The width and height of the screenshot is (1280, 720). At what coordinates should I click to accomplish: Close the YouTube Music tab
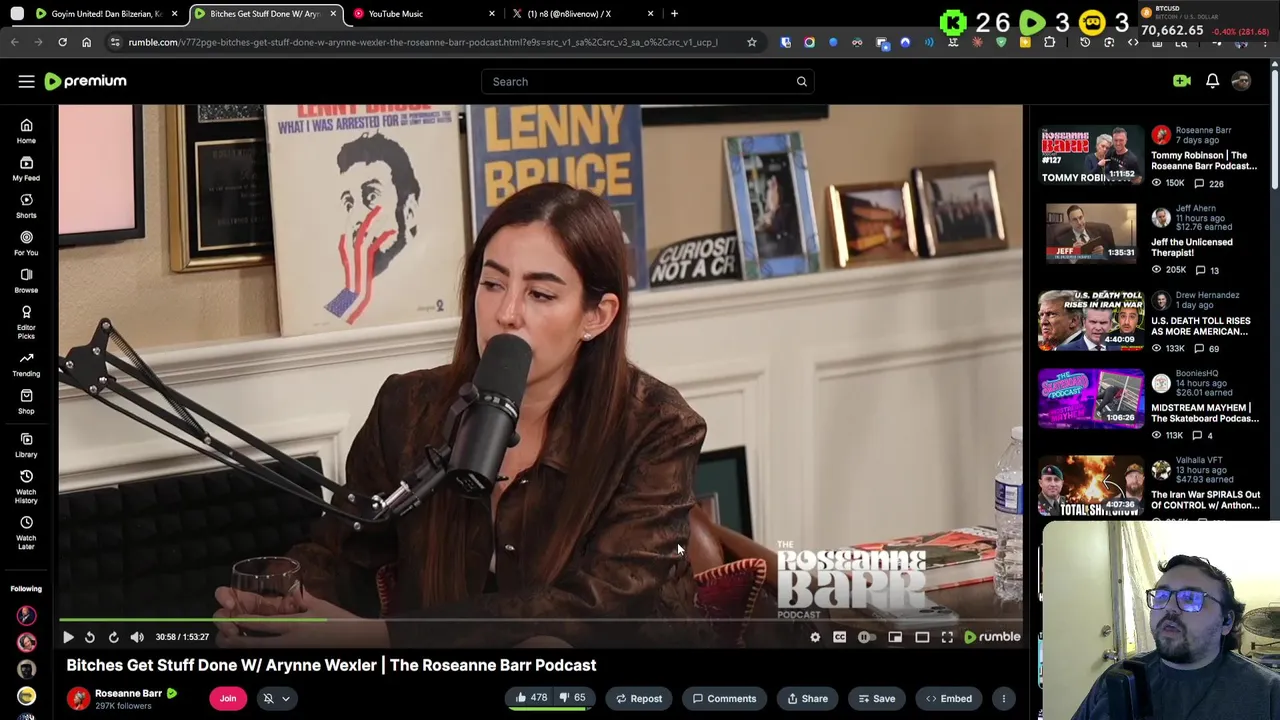point(491,14)
